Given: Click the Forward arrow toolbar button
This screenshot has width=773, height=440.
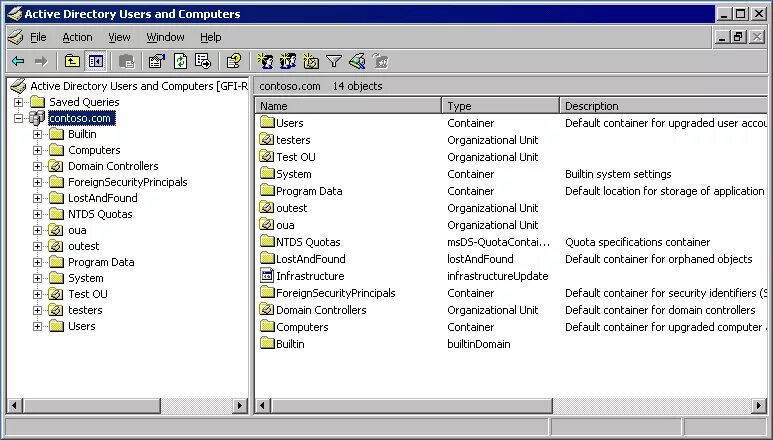Looking at the screenshot, I should tap(41, 61).
